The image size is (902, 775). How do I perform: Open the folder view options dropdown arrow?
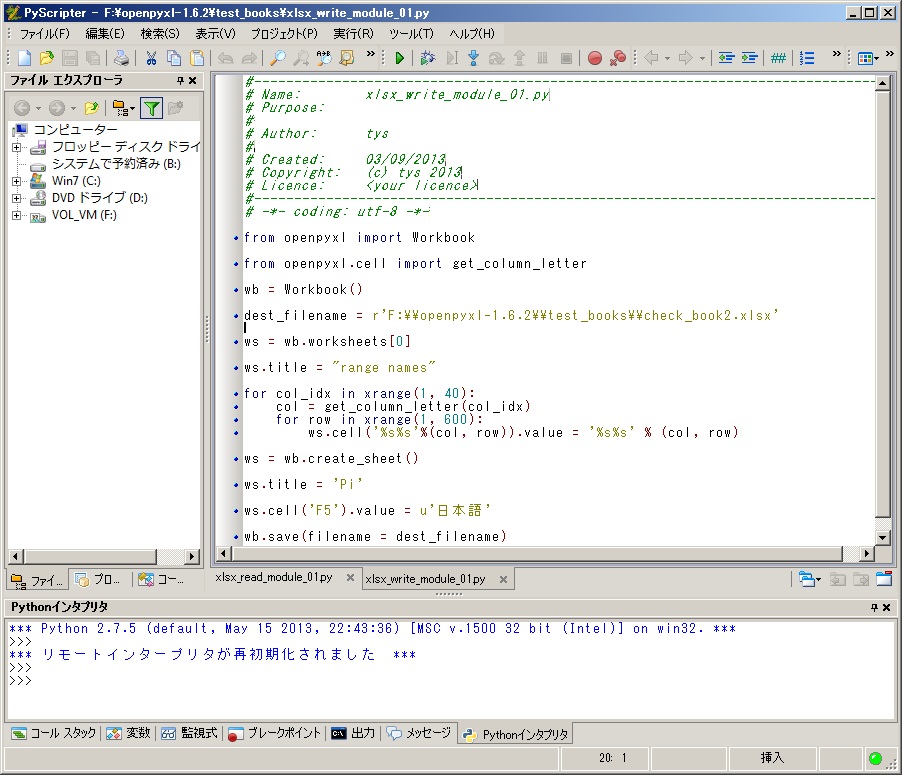(132, 108)
